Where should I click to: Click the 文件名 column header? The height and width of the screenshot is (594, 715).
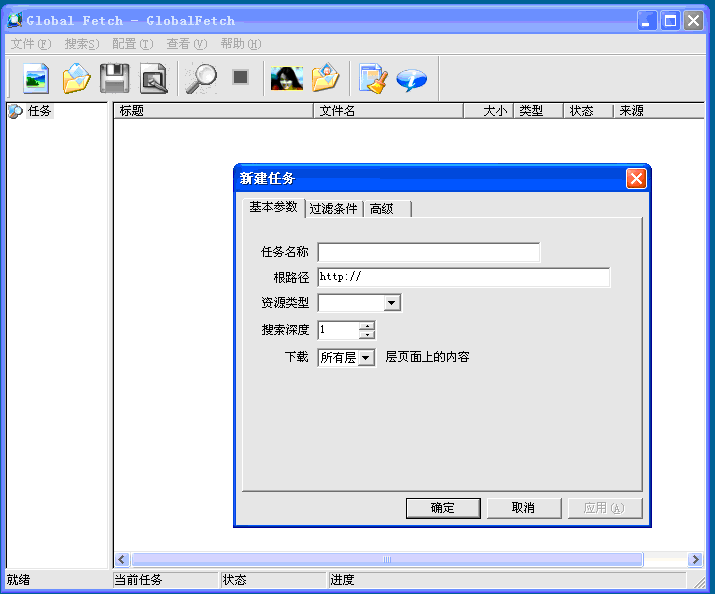[x=389, y=111]
